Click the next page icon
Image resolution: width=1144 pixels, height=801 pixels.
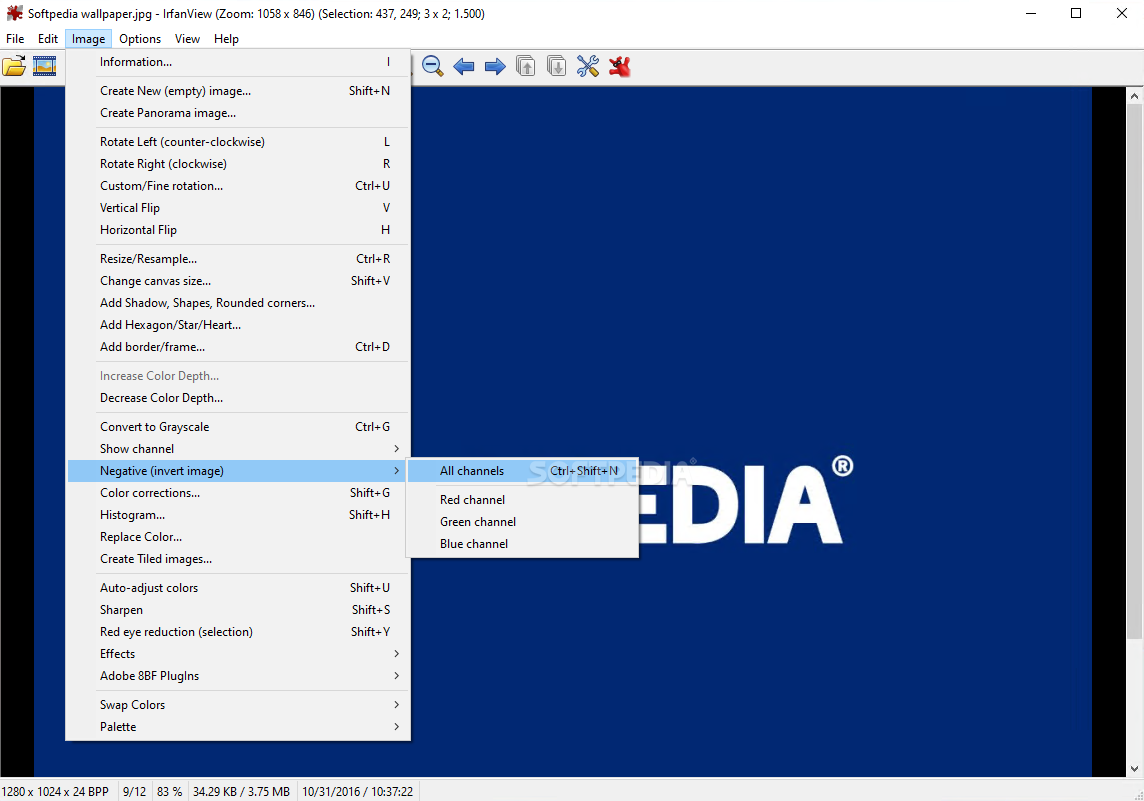[x=557, y=66]
